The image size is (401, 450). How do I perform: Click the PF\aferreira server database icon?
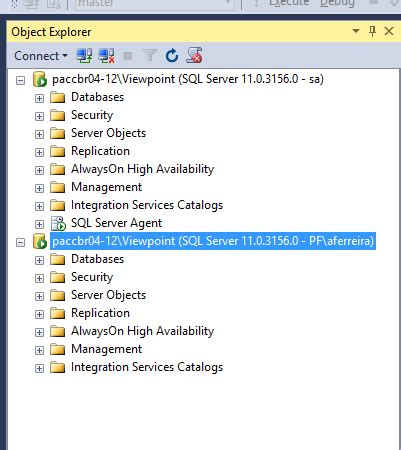tap(40, 241)
